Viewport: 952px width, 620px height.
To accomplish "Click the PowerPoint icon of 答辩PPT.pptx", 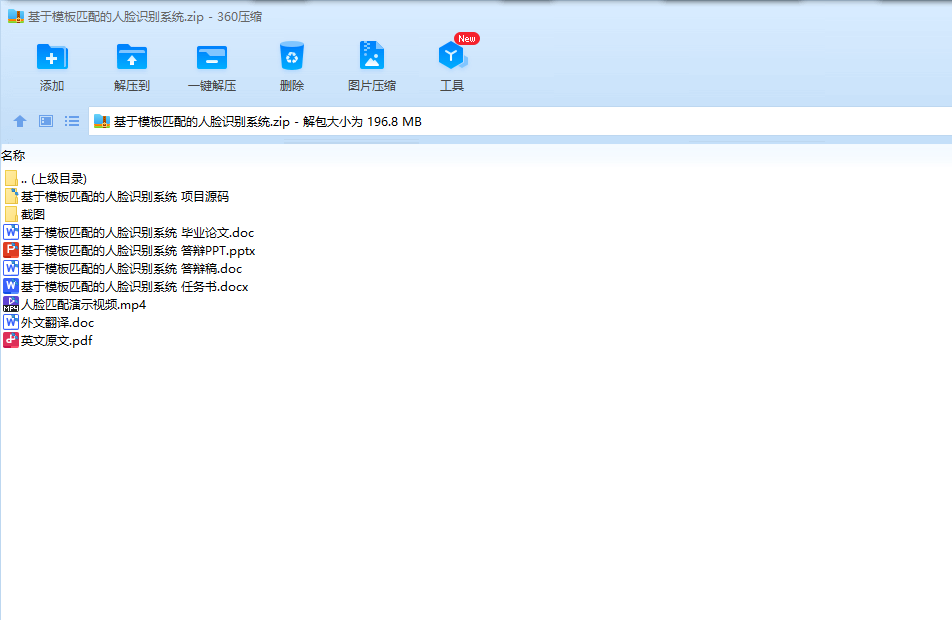I will coord(11,250).
